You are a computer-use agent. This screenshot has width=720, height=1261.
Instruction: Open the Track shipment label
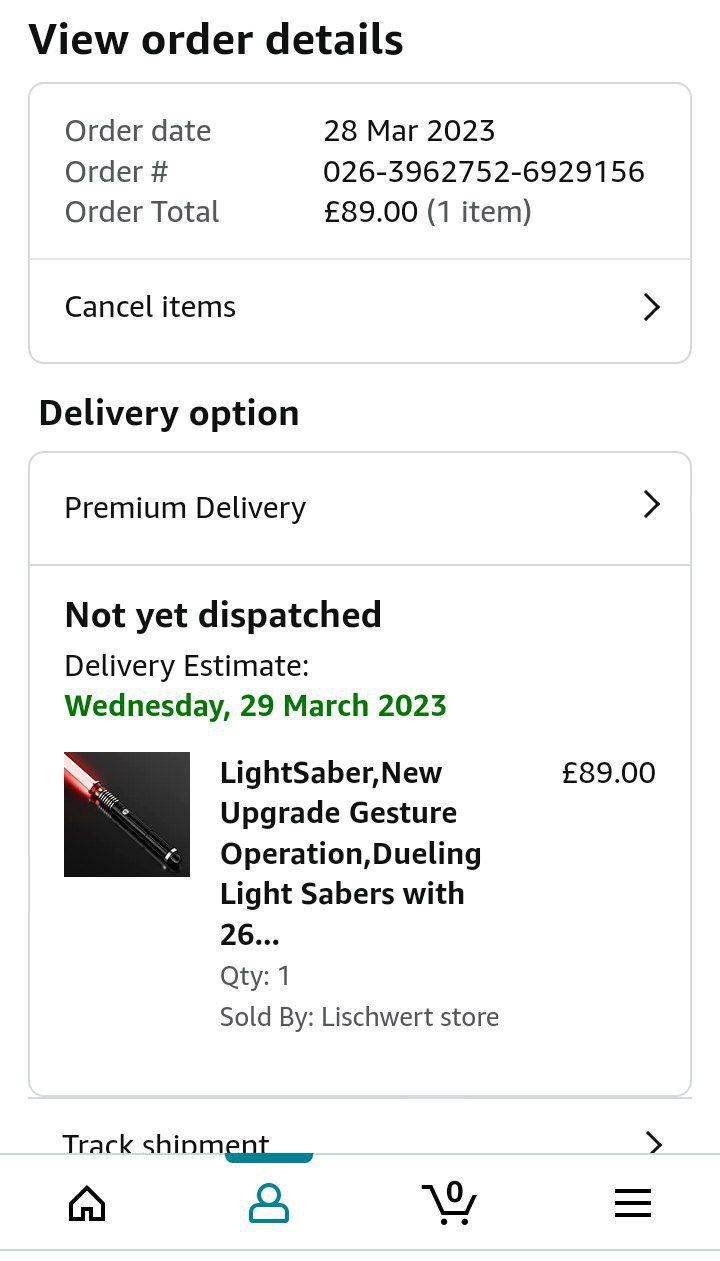(x=166, y=1143)
